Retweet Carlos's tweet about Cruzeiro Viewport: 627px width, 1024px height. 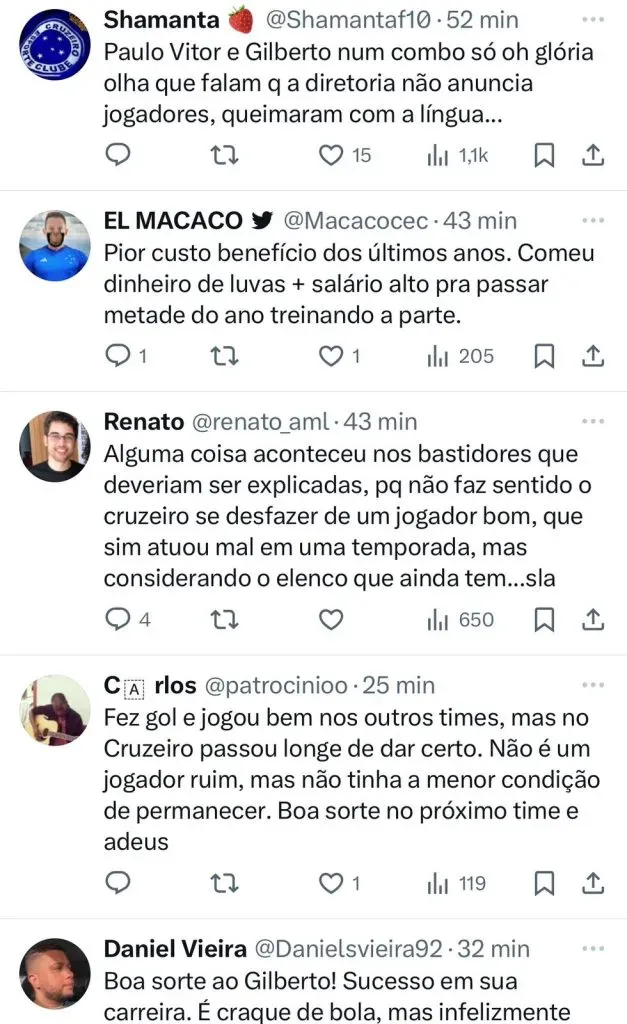[227, 883]
